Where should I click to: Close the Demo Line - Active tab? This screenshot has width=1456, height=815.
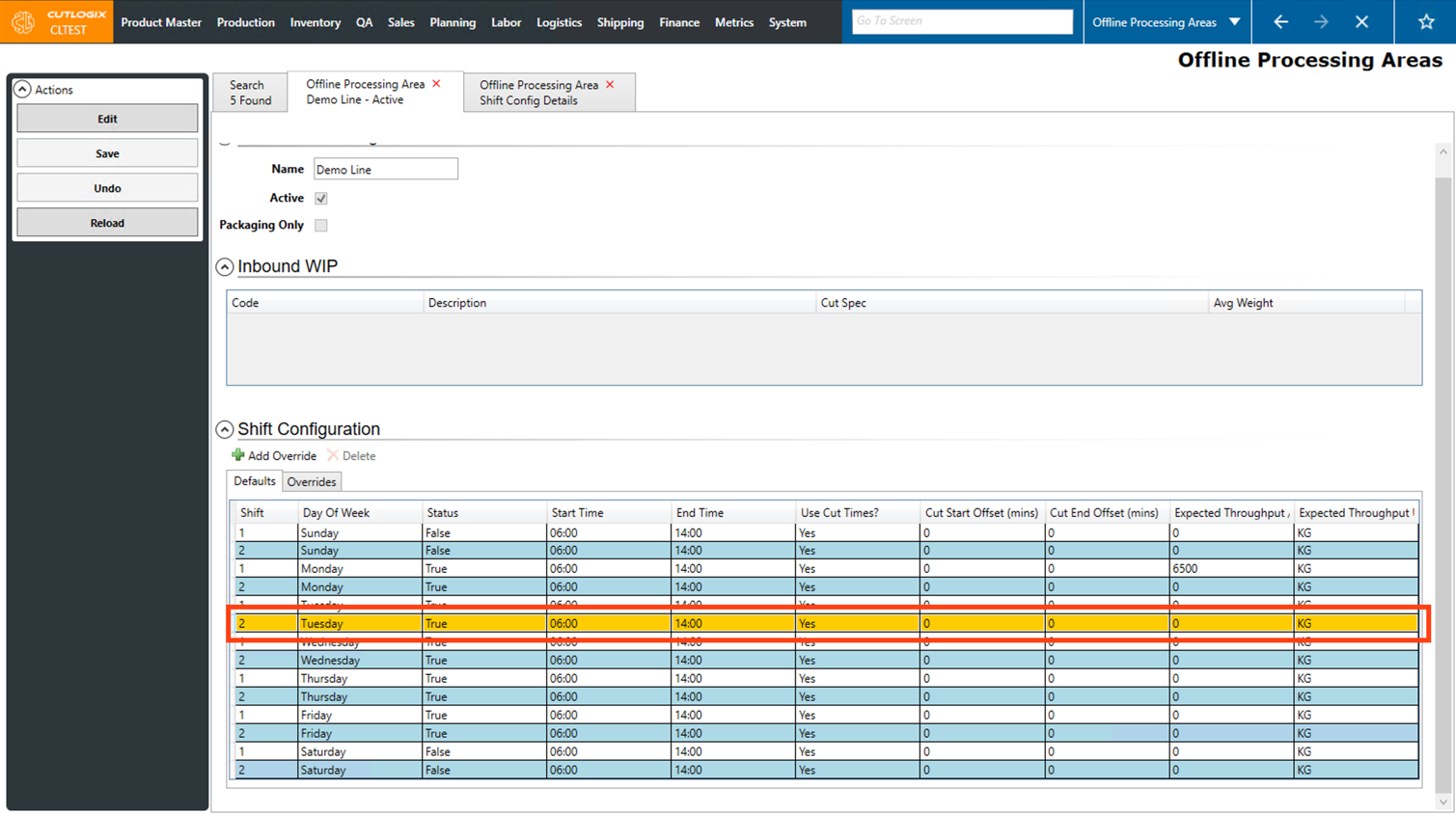[437, 84]
